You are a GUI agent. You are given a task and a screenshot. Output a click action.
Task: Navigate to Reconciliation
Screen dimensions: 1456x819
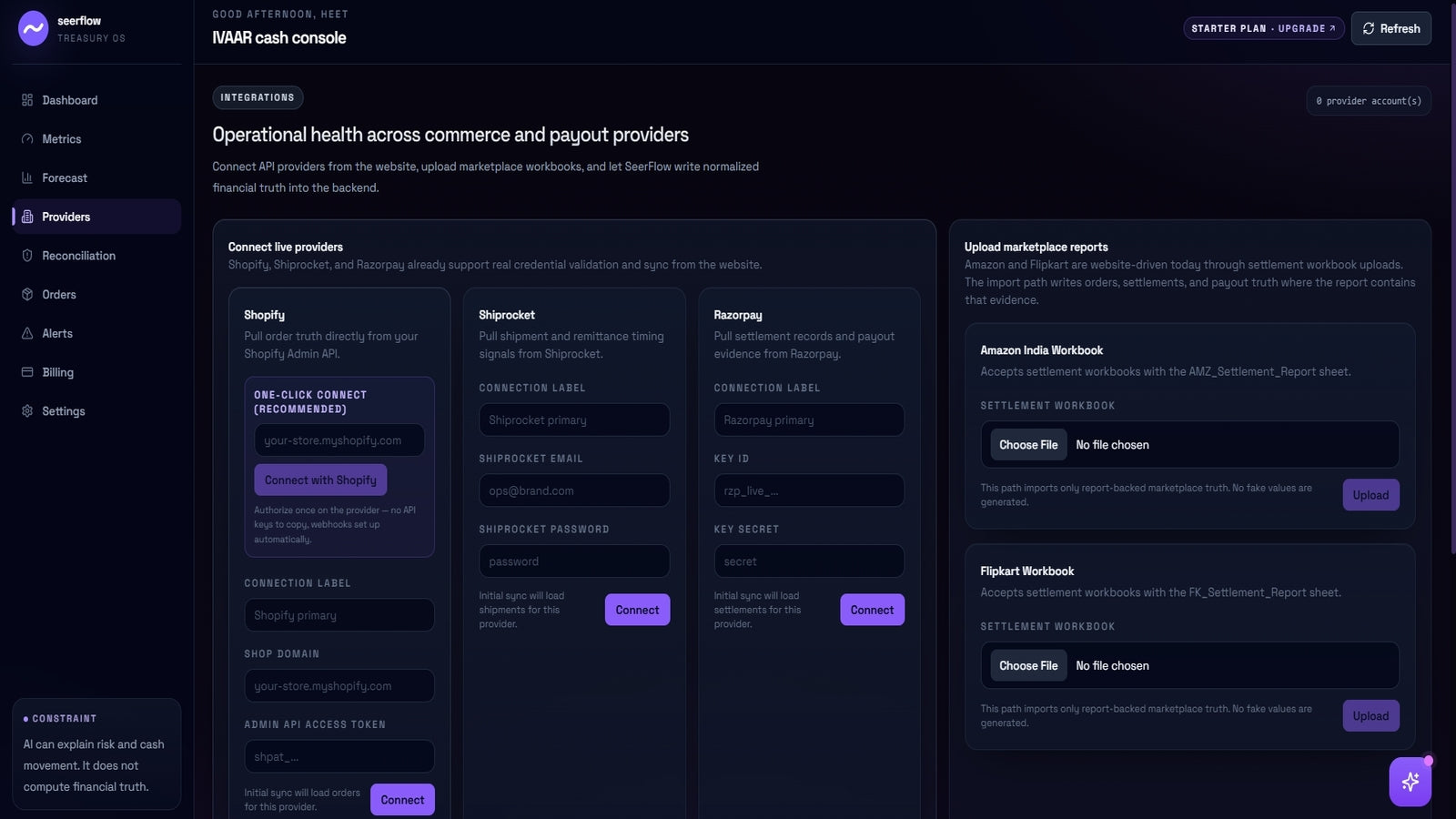point(96,256)
